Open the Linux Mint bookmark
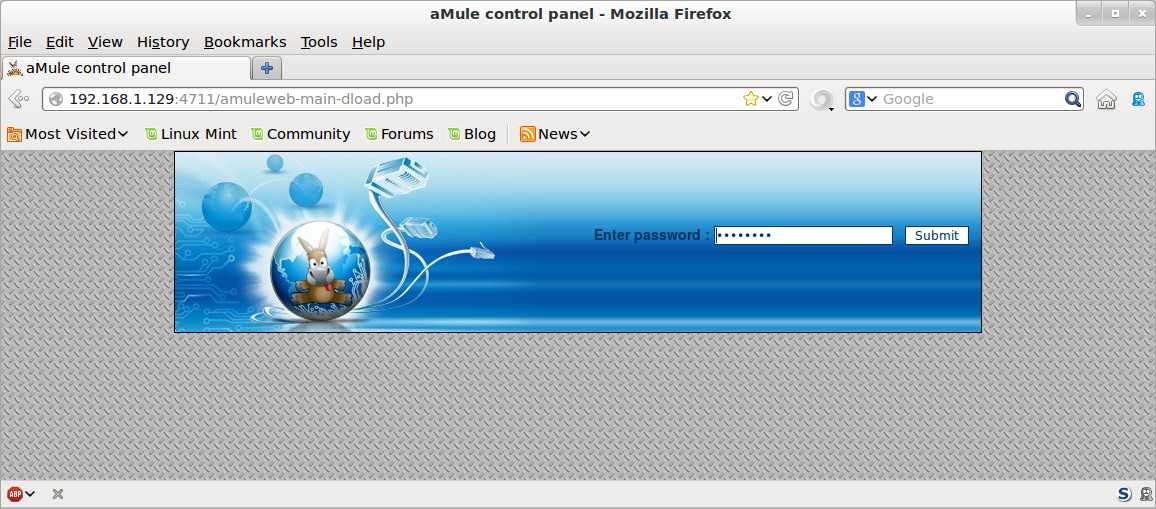Image resolution: width=1156 pixels, height=509 pixels. (x=191, y=134)
